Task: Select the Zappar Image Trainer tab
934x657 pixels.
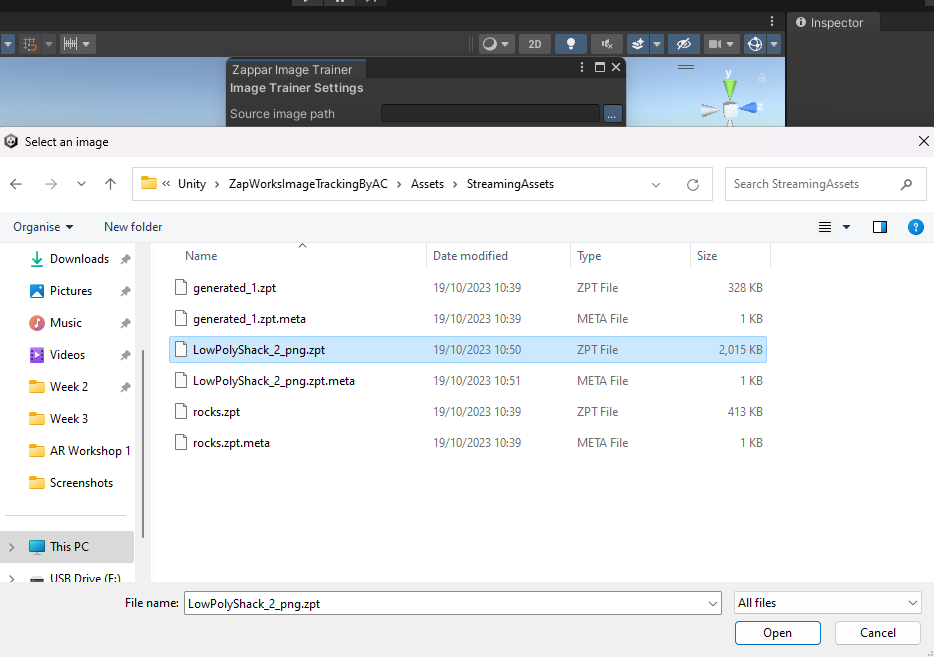Action: (x=292, y=70)
